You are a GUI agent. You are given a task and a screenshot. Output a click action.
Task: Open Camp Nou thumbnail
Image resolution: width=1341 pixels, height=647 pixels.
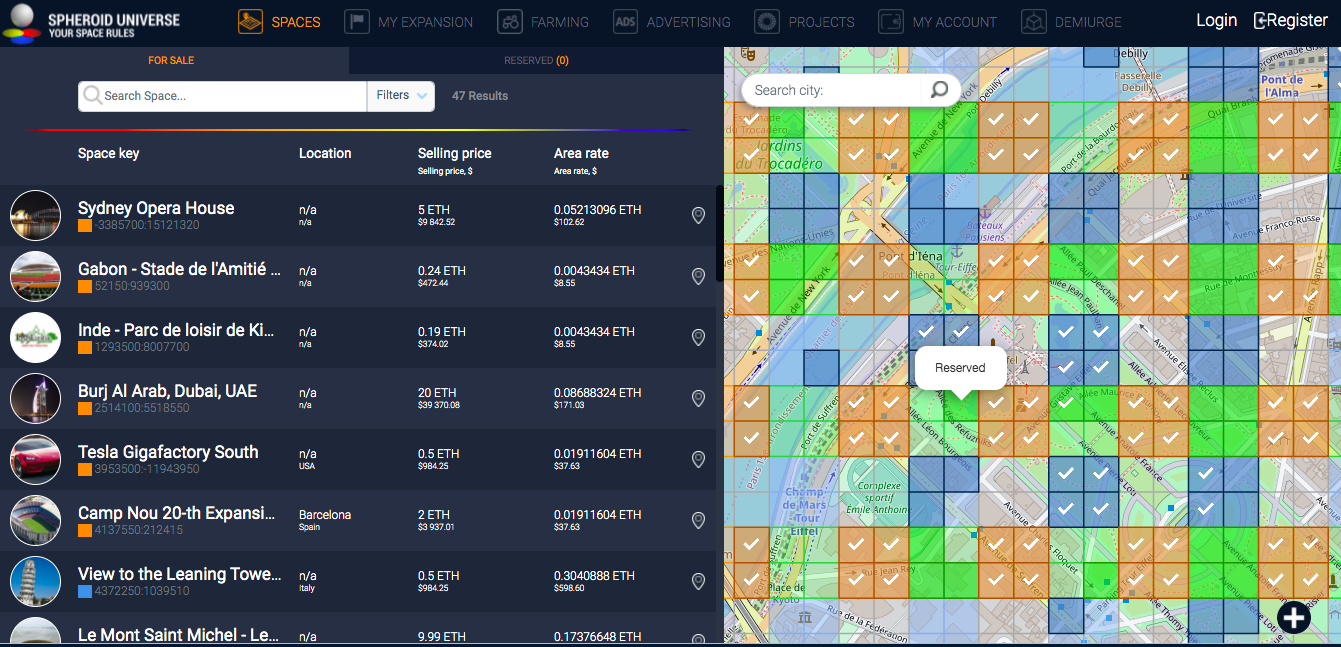[x=35, y=520]
